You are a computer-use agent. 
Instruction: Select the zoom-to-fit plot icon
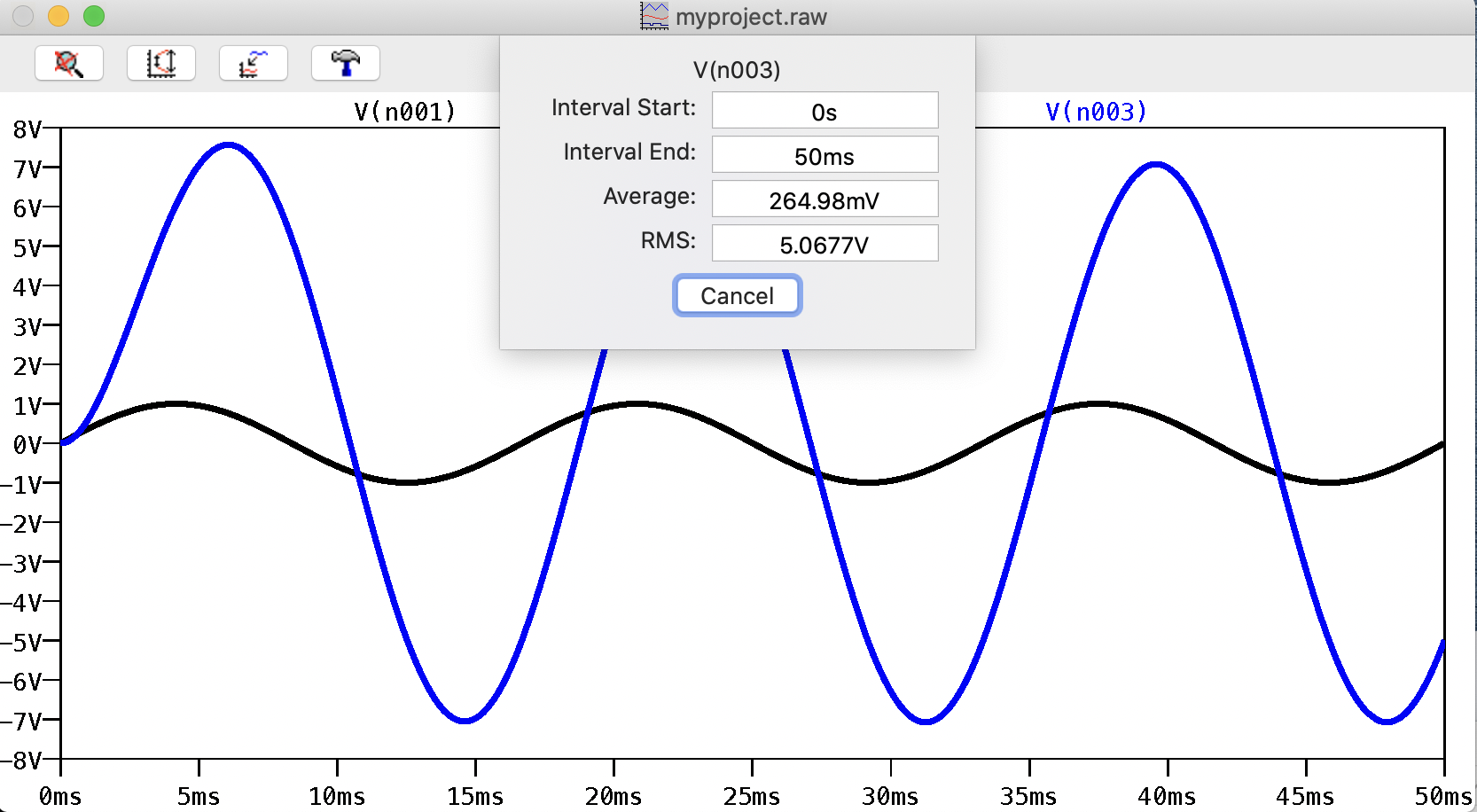[x=254, y=63]
